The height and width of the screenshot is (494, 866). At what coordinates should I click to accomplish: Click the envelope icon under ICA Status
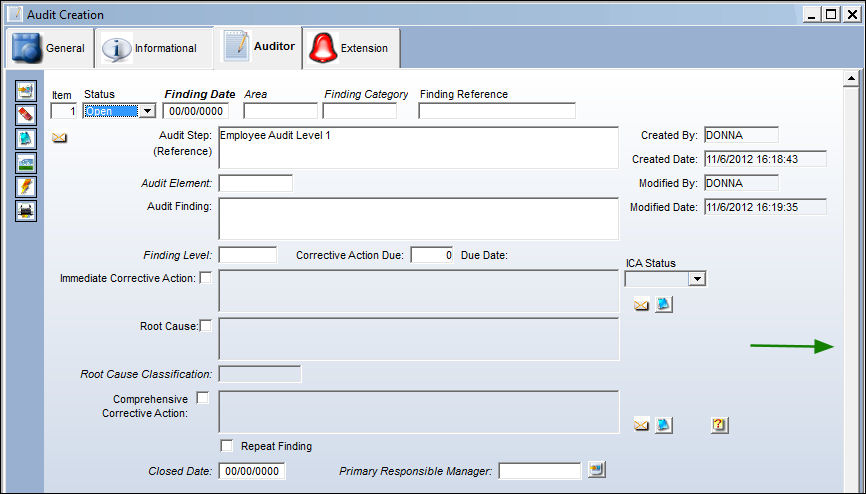point(641,304)
